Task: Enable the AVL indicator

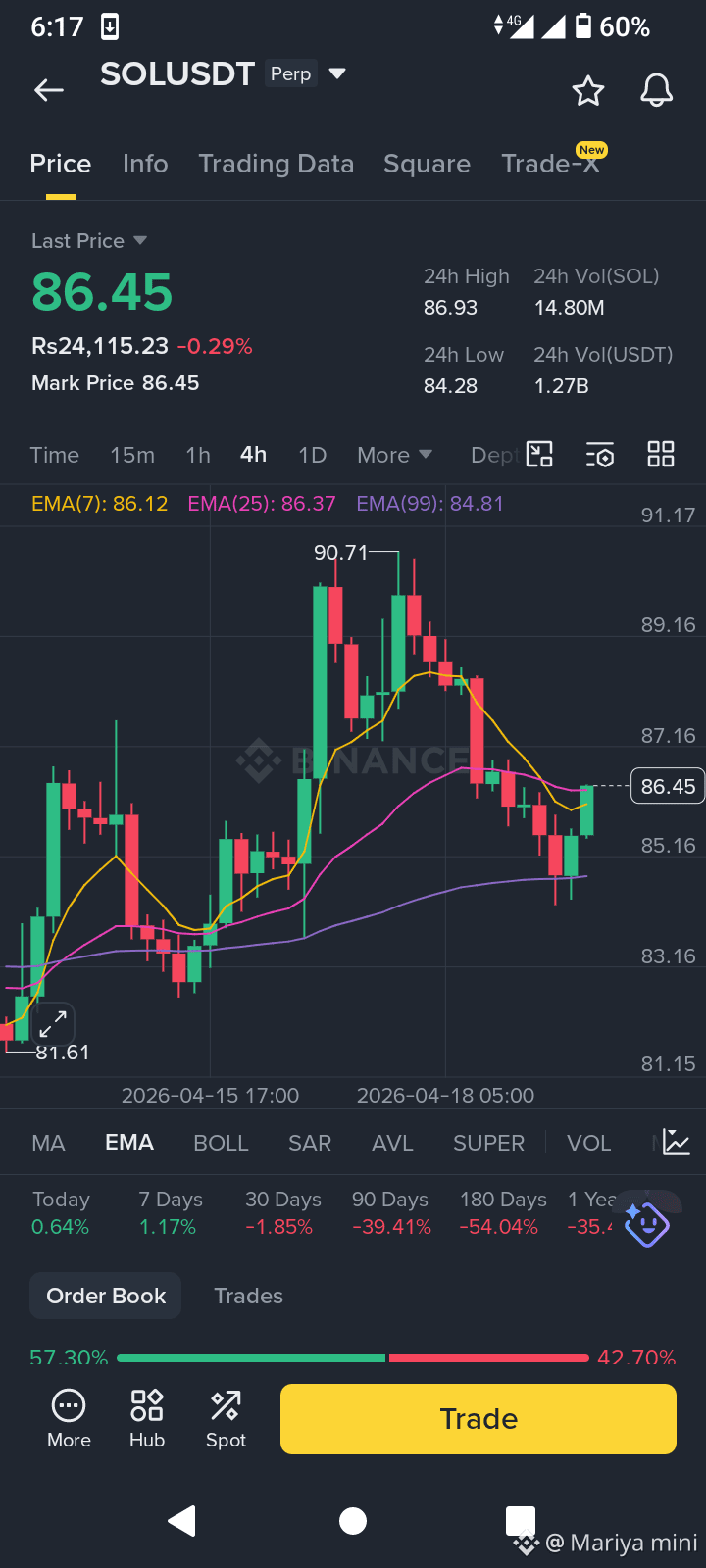Action: pyautogui.click(x=393, y=1143)
